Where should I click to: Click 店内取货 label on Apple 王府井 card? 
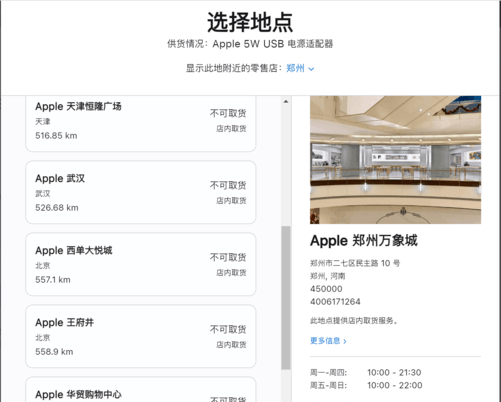[x=231, y=345]
